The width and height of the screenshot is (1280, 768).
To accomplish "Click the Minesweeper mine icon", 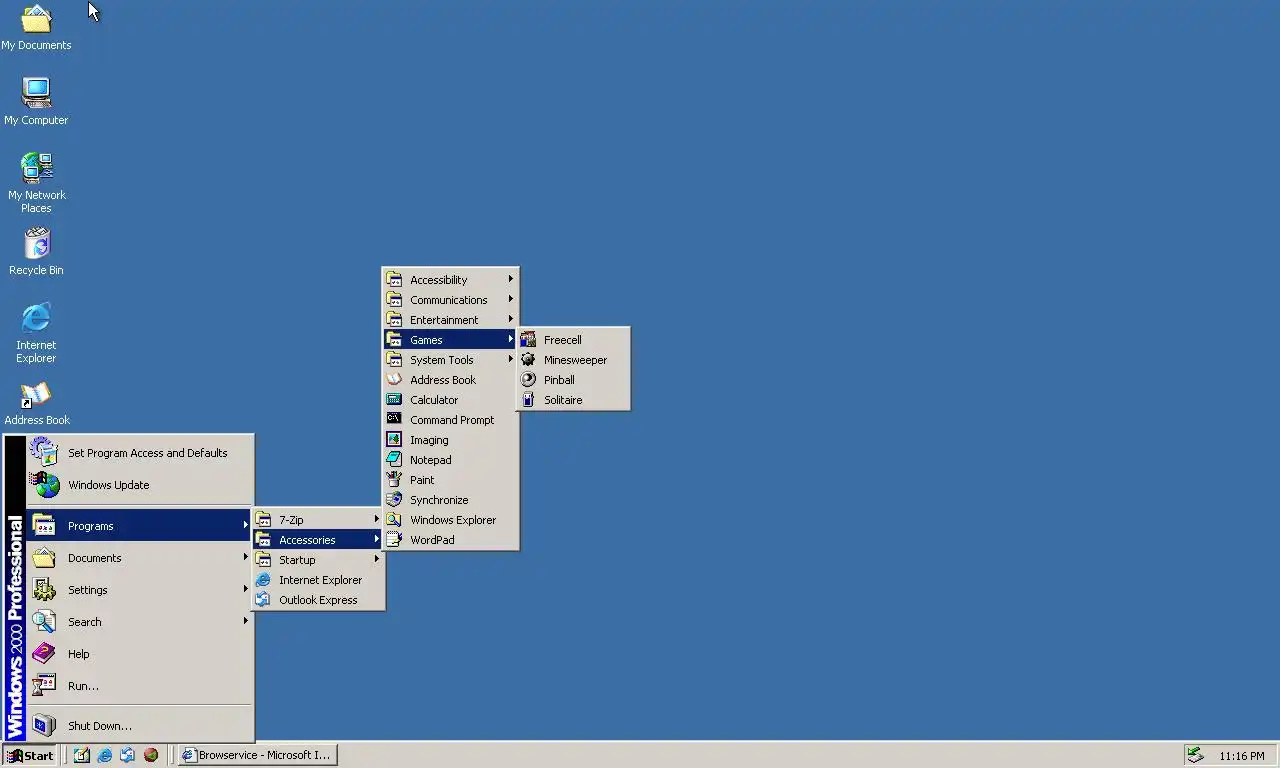I will pyautogui.click(x=528, y=360).
